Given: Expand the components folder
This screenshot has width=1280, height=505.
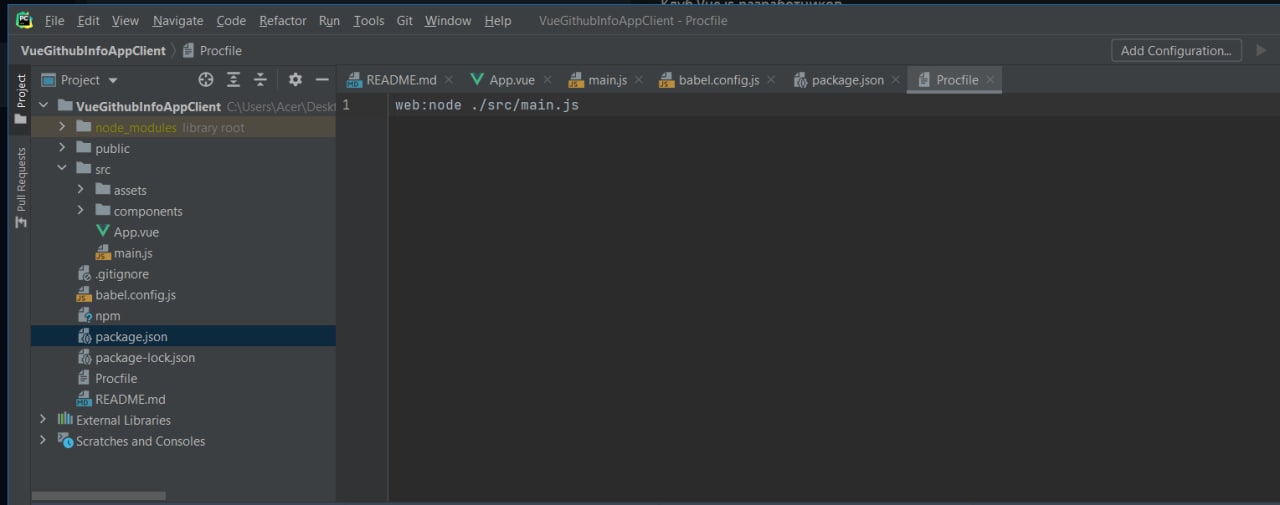Looking at the screenshot, I should [x=81, y=211].
